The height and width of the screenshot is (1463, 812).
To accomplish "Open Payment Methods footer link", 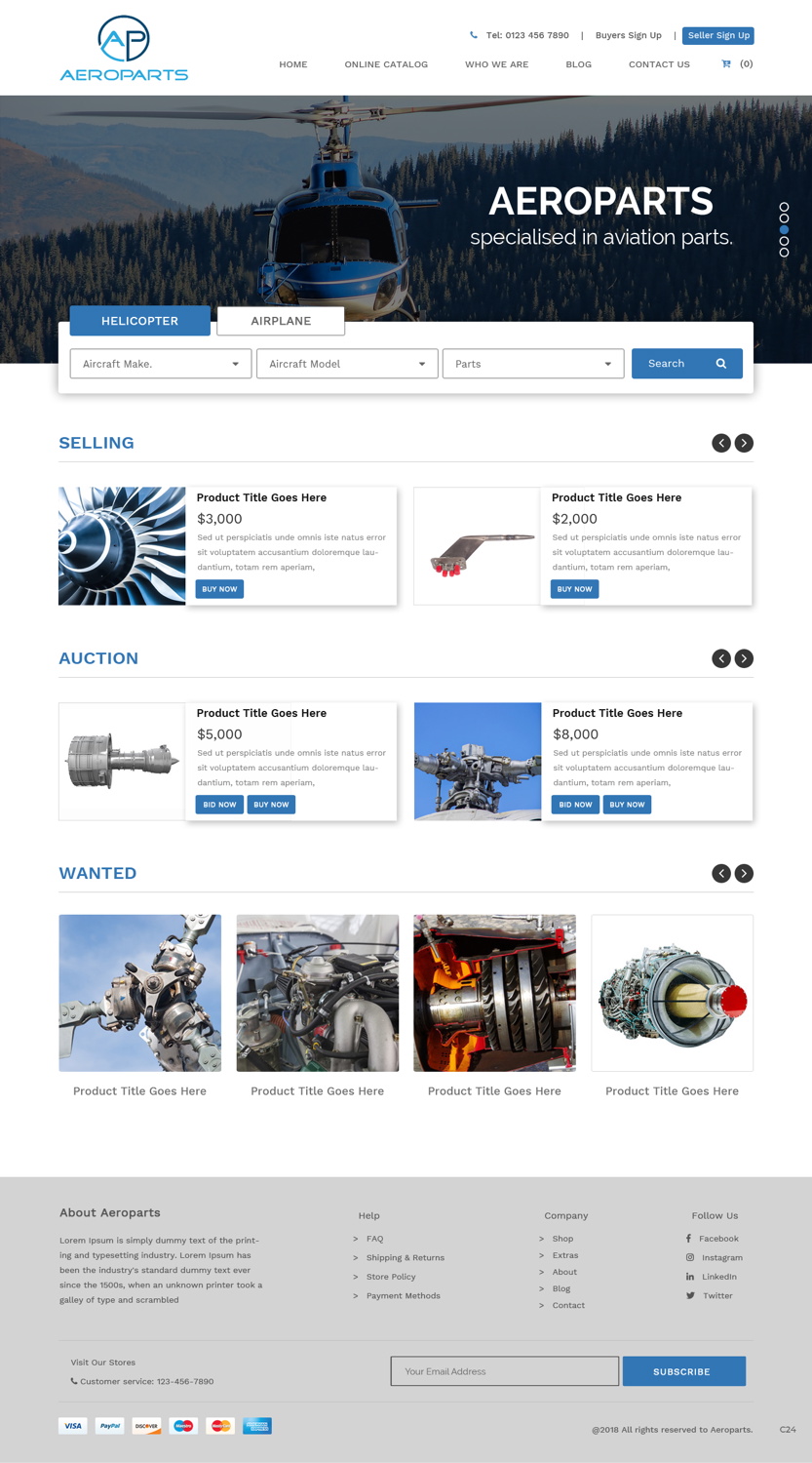I will [x=404, y=1295].
